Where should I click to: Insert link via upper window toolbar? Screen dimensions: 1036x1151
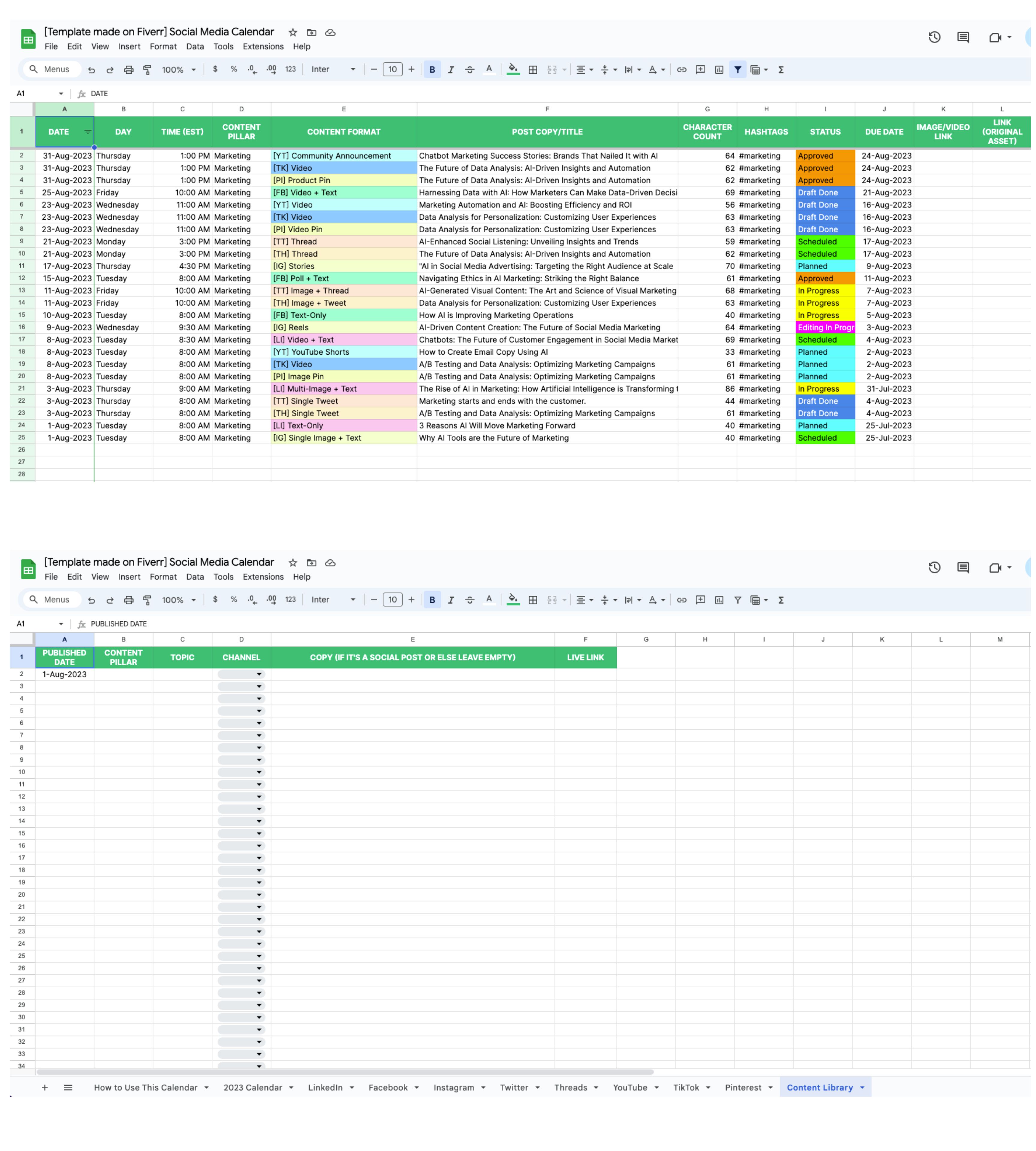point(681,70)
